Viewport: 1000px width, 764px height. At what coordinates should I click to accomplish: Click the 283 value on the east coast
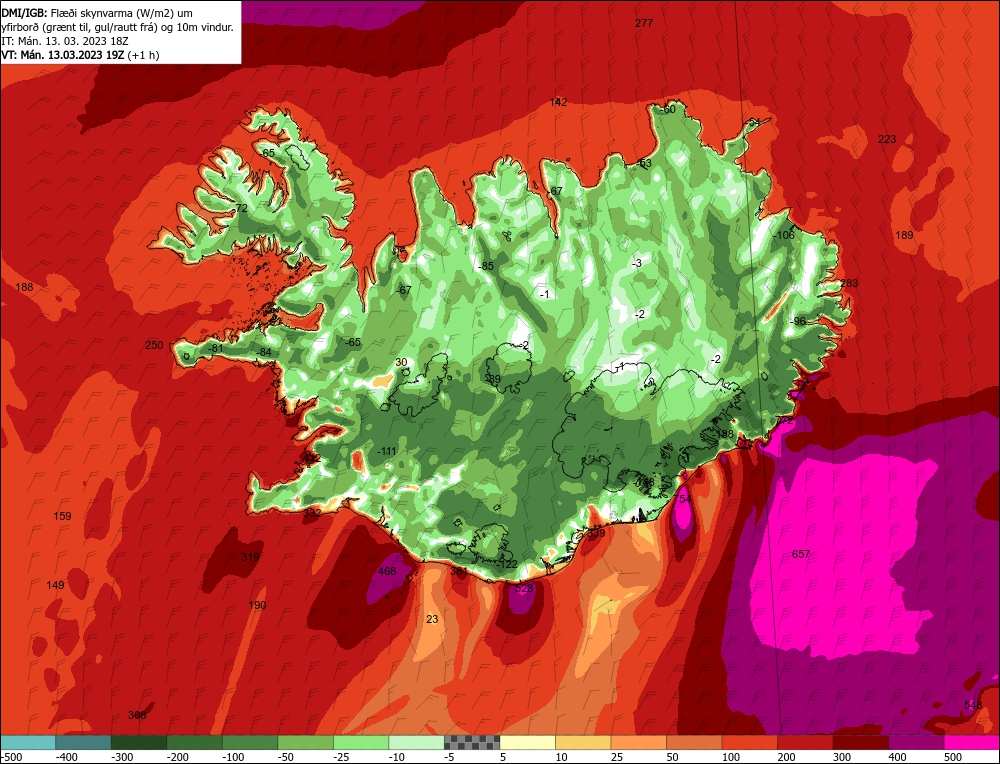coord(849,283)
